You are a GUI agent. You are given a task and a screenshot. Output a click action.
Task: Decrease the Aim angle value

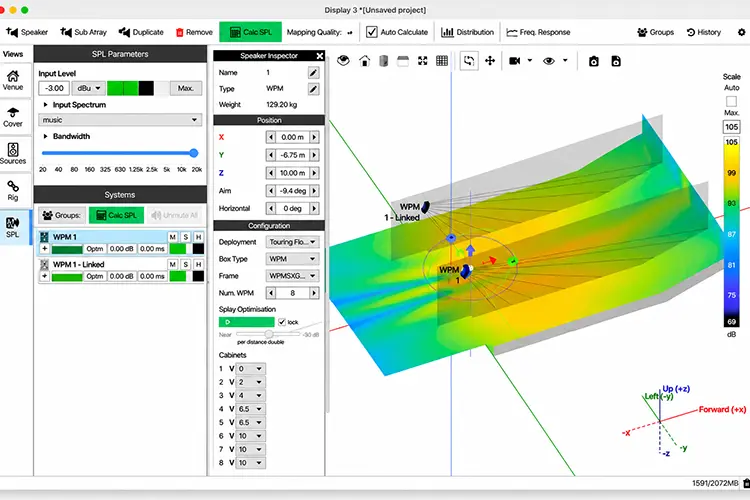coord(271,191)
